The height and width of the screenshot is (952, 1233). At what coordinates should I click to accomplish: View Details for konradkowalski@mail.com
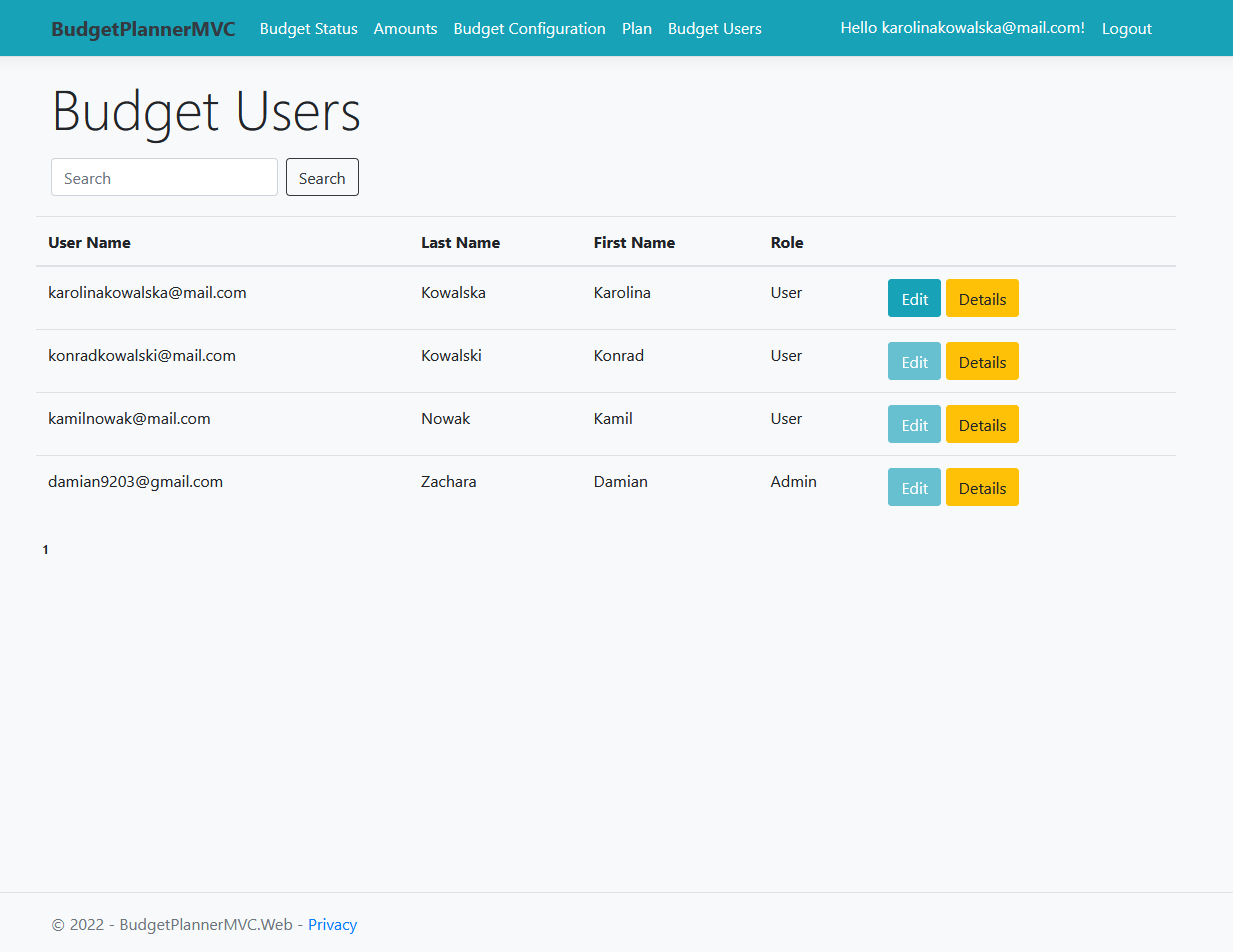pos(982,361)
